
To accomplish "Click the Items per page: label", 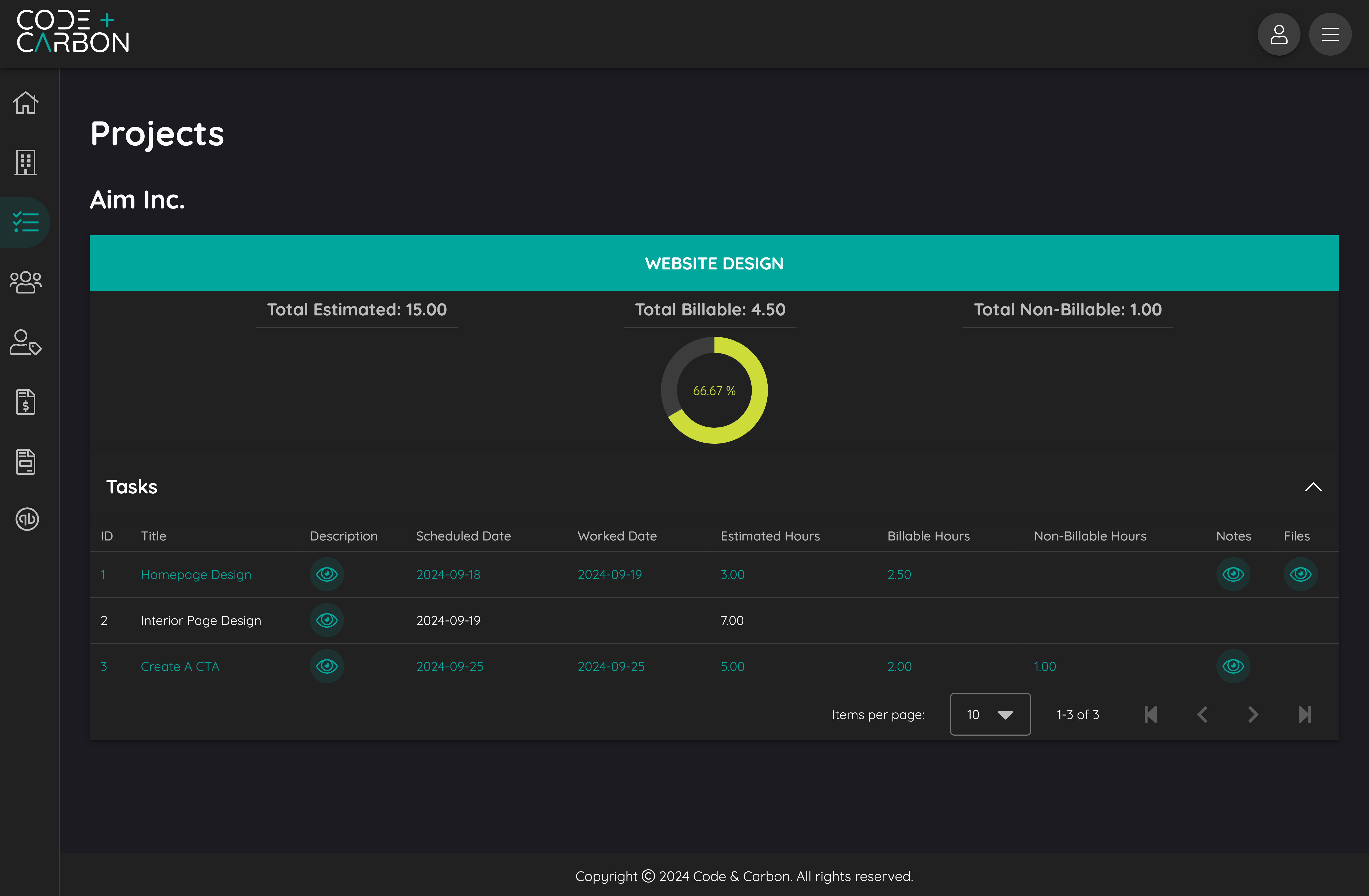I will coord(878,715).
